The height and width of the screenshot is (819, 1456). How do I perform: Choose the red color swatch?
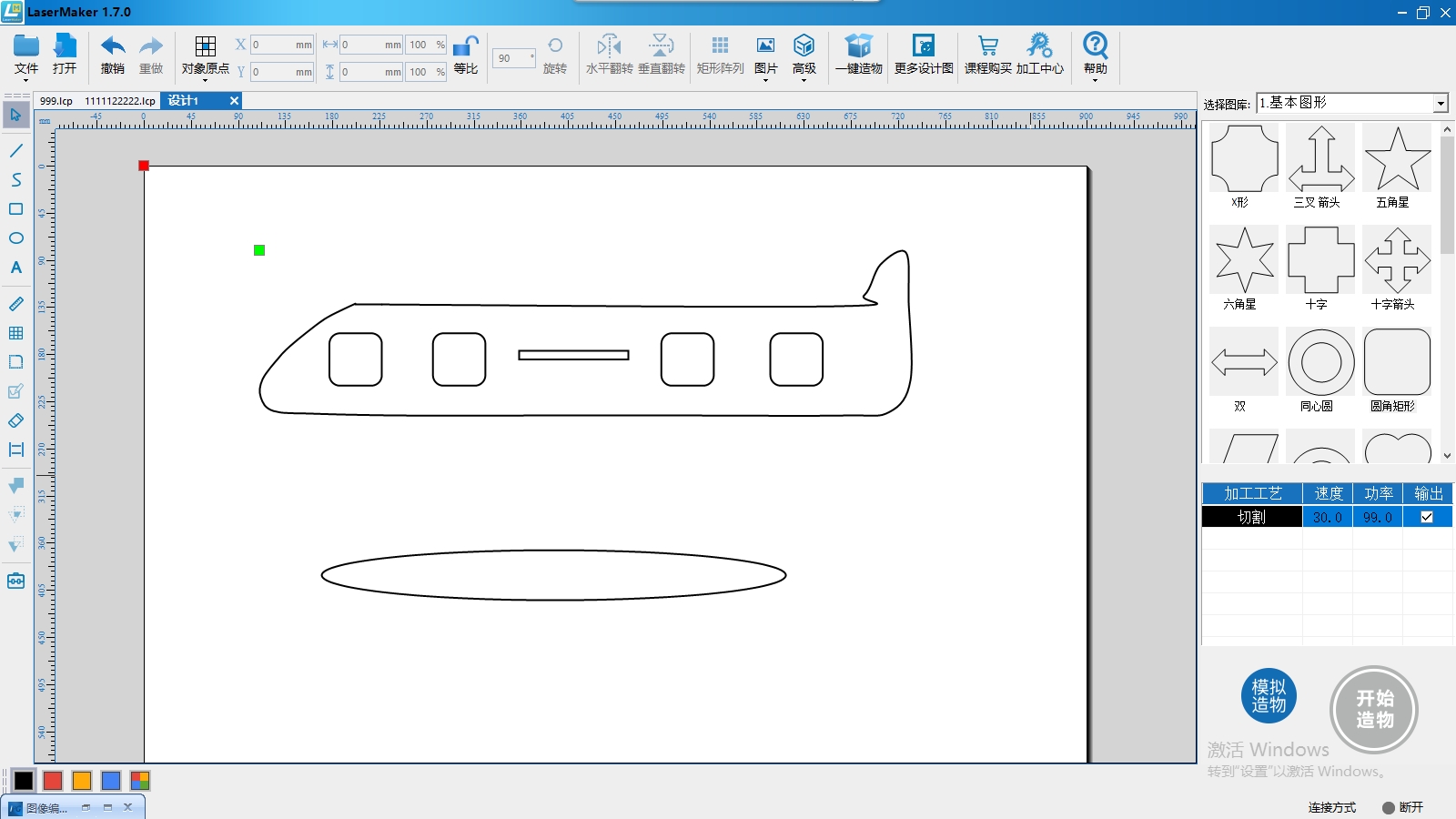(x=53, y=780)
